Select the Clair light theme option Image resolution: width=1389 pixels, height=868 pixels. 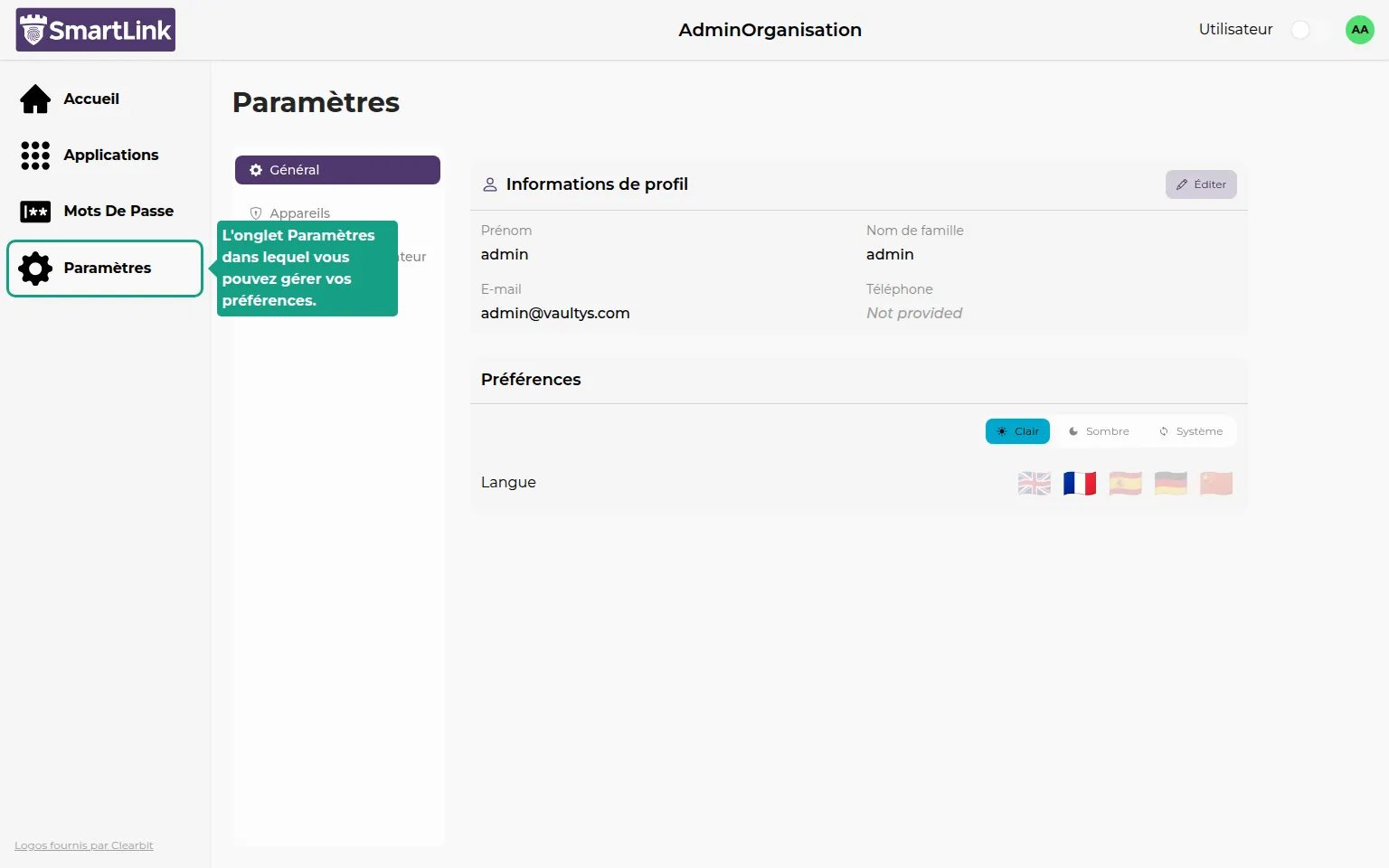[x=1017, y=431]
